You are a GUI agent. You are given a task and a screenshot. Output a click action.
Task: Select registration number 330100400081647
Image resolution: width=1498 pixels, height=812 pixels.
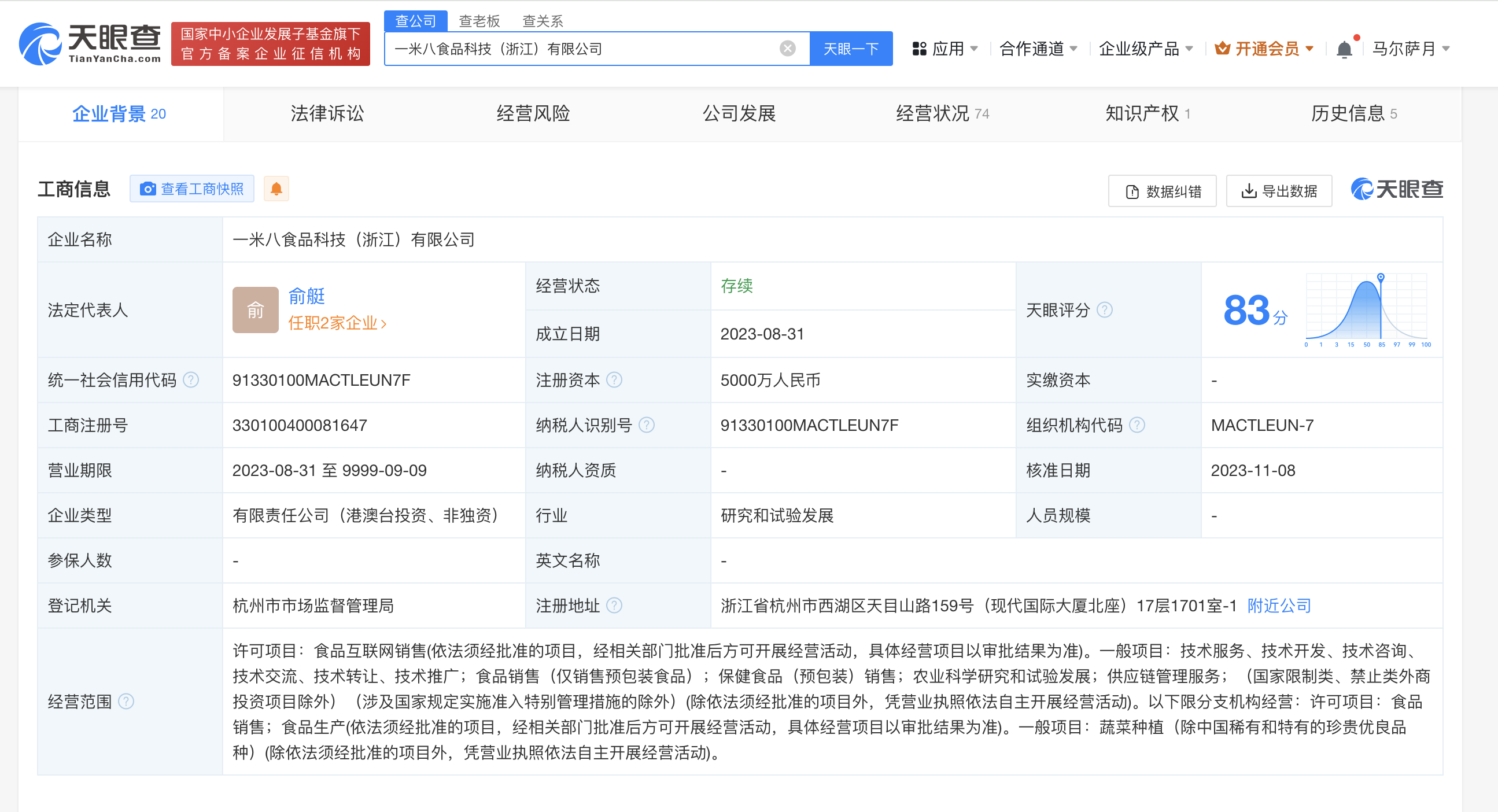(x=300, y=425)
